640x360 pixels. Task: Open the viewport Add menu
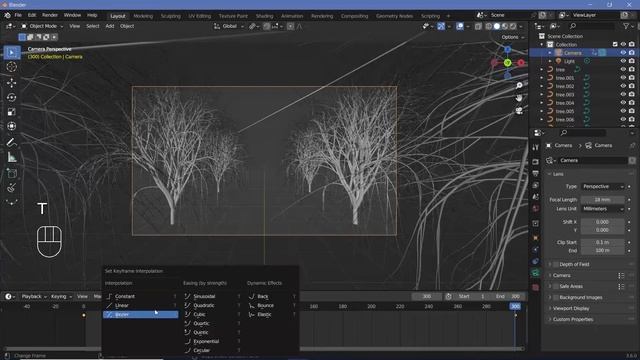tap(110, 26)
